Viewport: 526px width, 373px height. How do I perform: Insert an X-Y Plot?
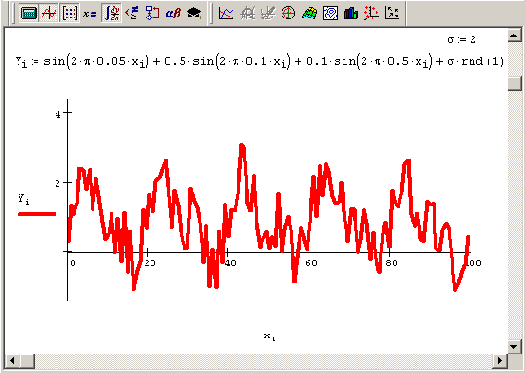tap(226, 13)
